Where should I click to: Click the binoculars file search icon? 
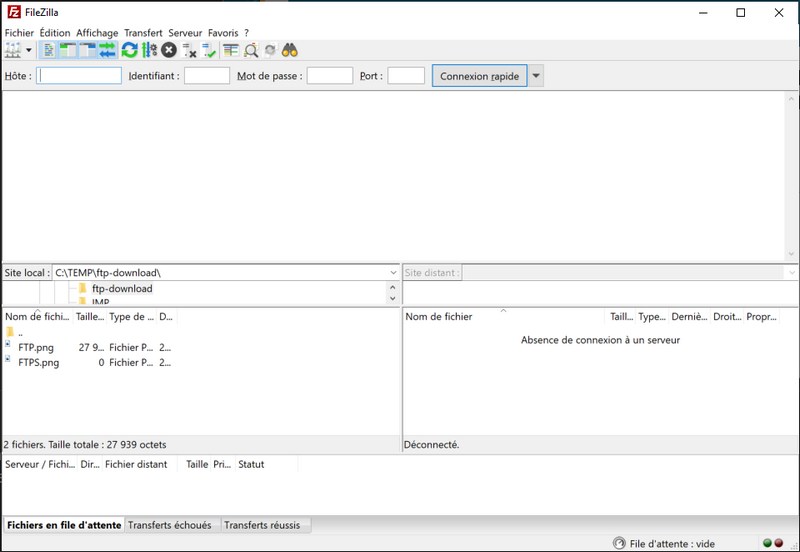point(290,50)
